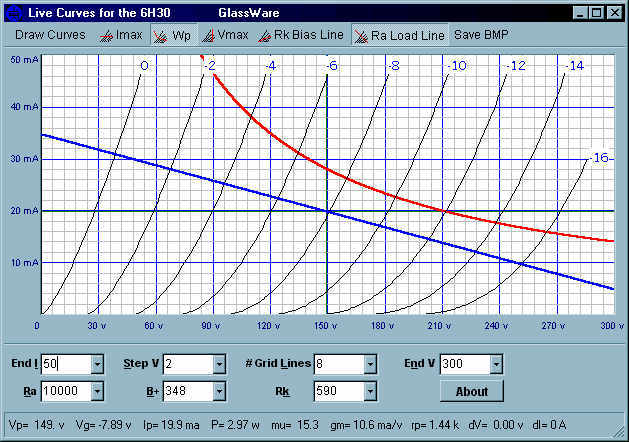This screenshot has width=629, height=442.
Task: Click the window resize grip in corner
Action: 618,431
